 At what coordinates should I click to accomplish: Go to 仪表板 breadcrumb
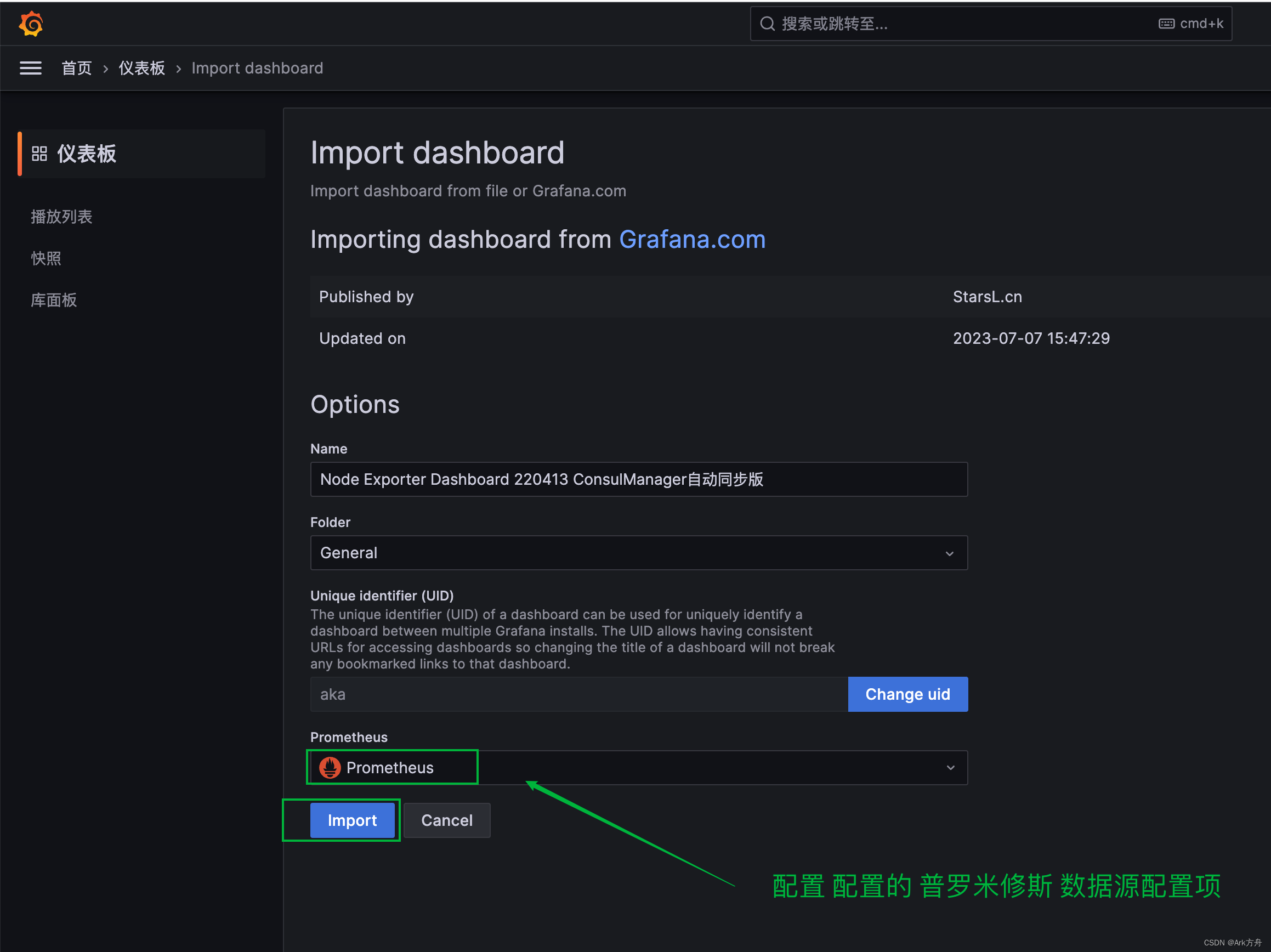coord(142,69)
